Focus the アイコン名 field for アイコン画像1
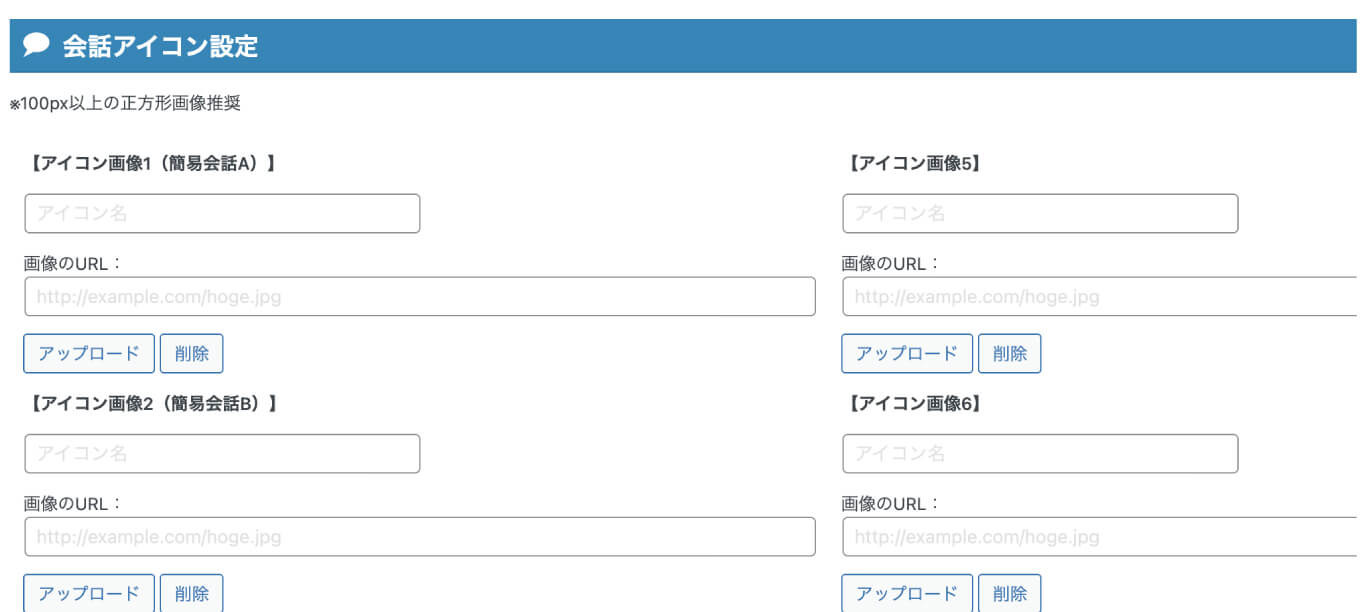This screenshot has width=1360, height=612. (222, 213)
